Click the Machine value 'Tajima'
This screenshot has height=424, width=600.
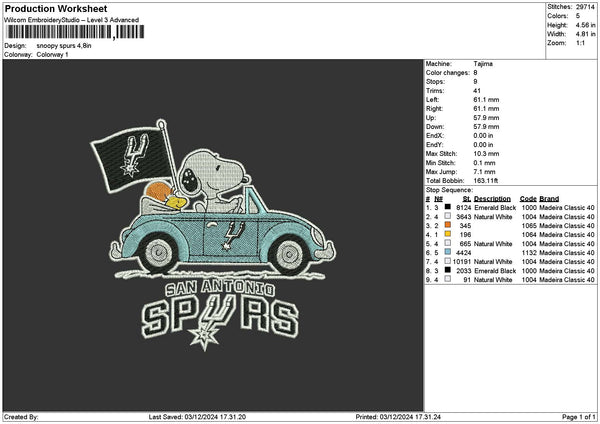pyautogui.click(x=483, y=64)
